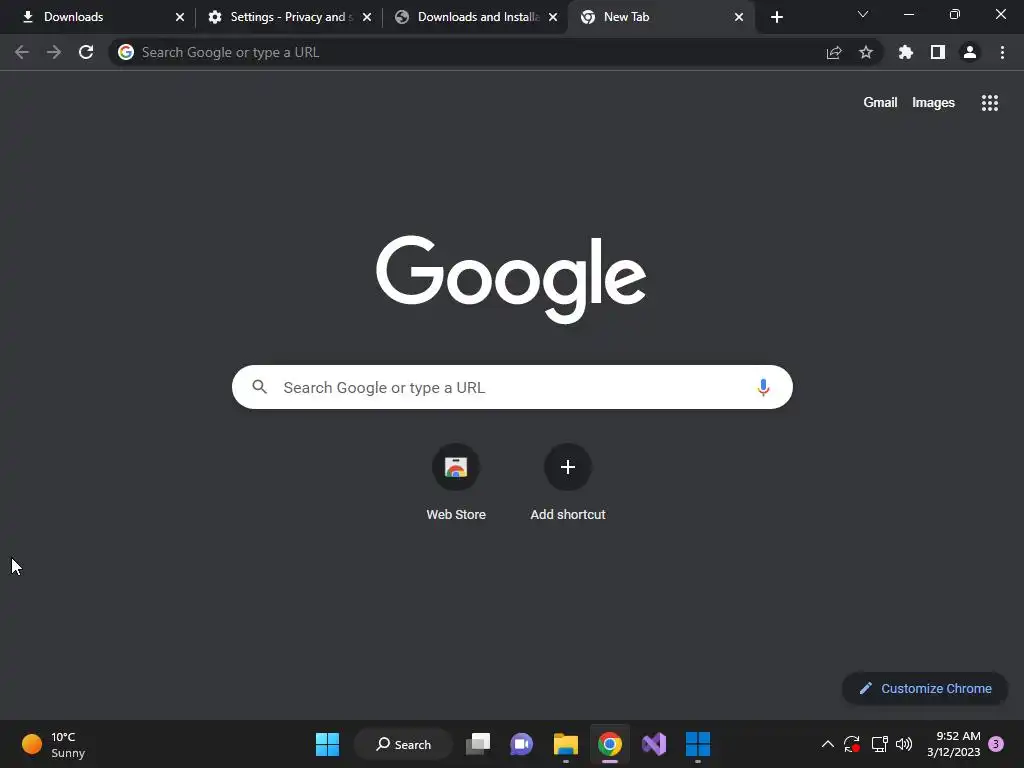Close the Downloads tab
The height and width of the screenshot is (768, 1024).
click(x=180, y=17)
